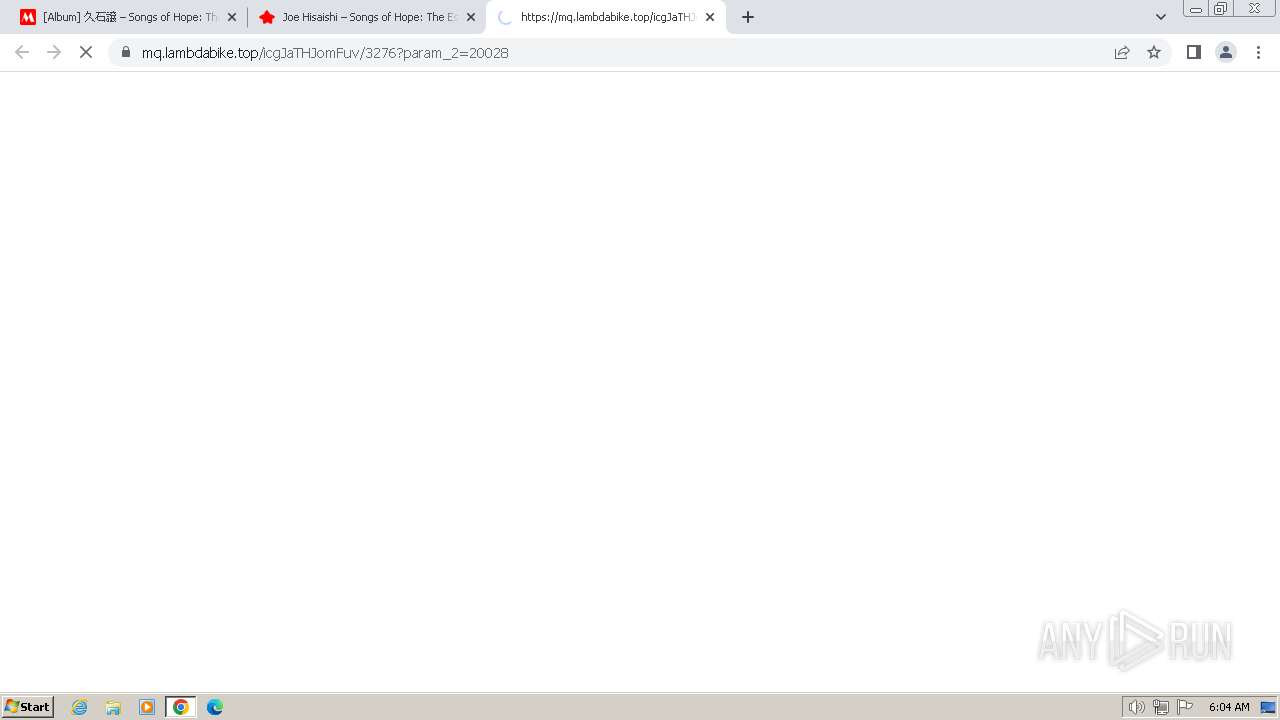Bookmark this tab with star icon
This screenshot has height=720, width=1280.
pyautogui.click(x=1154, y=52)
